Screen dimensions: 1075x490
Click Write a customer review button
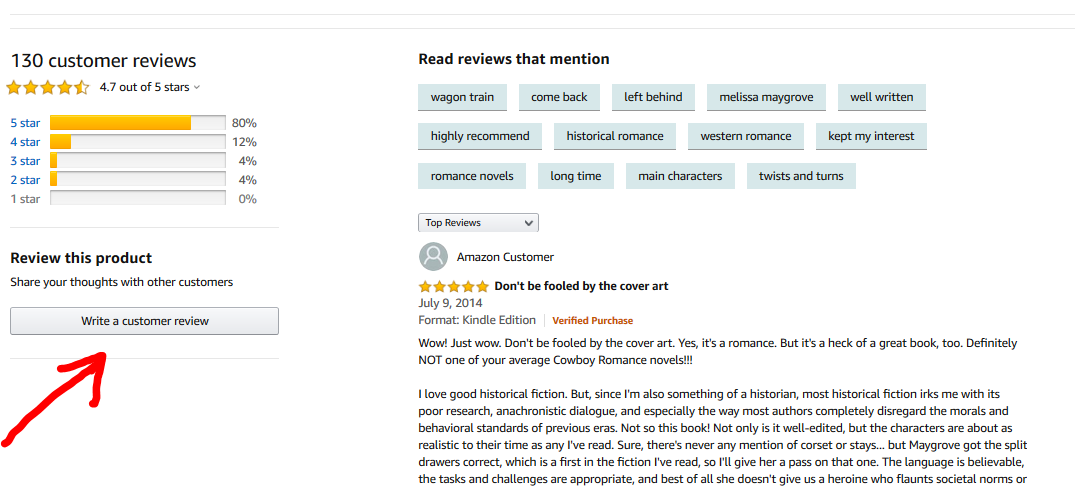[145, 321]
